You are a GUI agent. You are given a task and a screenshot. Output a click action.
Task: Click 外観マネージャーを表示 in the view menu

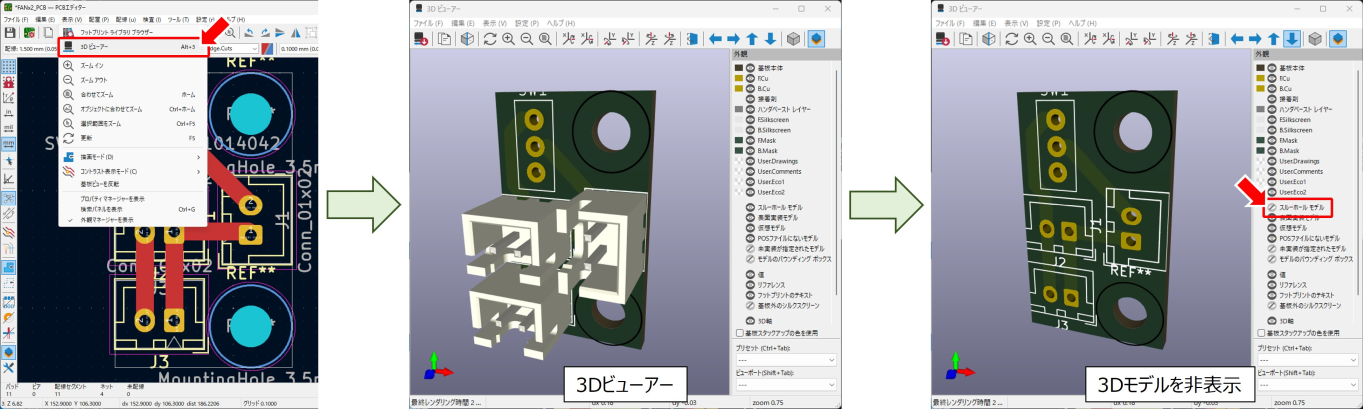(x=106, y=219)
